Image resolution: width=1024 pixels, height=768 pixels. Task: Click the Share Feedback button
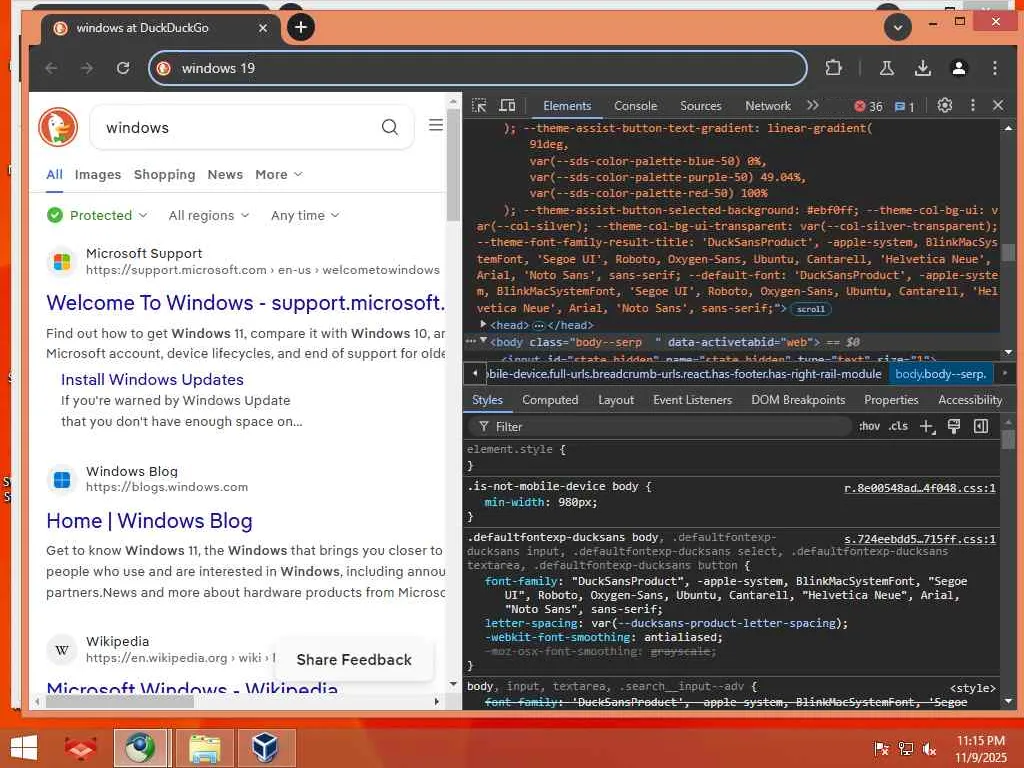(x=354, y=660)
